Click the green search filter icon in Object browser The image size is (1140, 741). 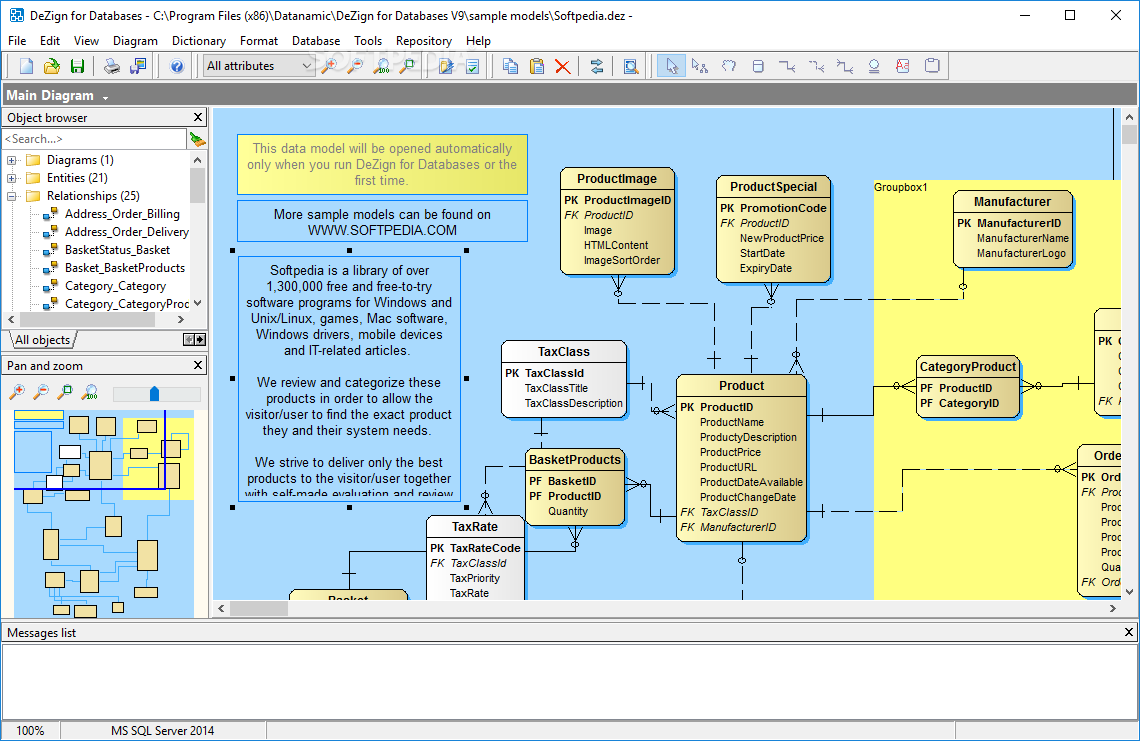click(197, 138)
